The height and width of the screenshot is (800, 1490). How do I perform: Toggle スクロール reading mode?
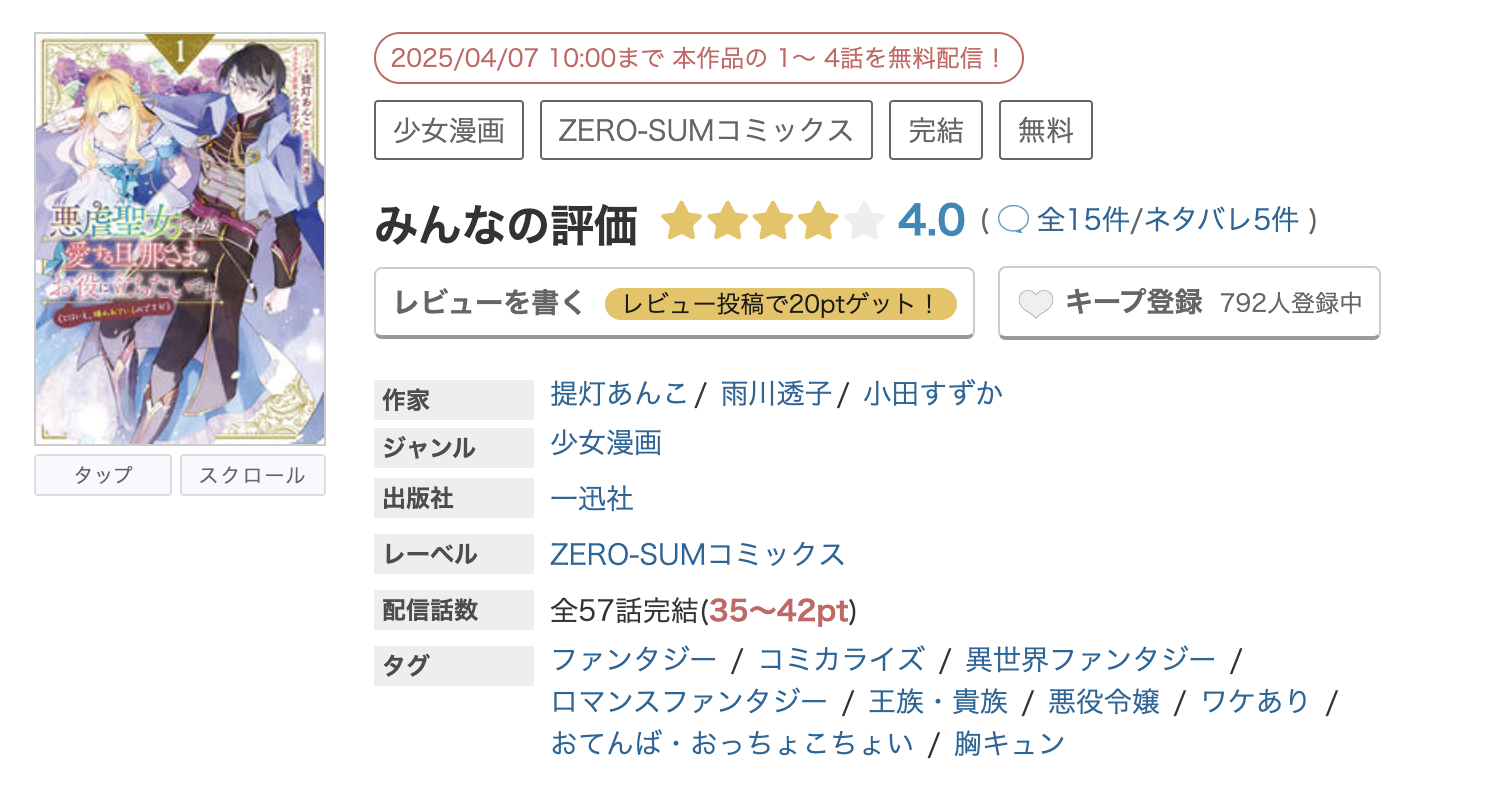[252, 474]
